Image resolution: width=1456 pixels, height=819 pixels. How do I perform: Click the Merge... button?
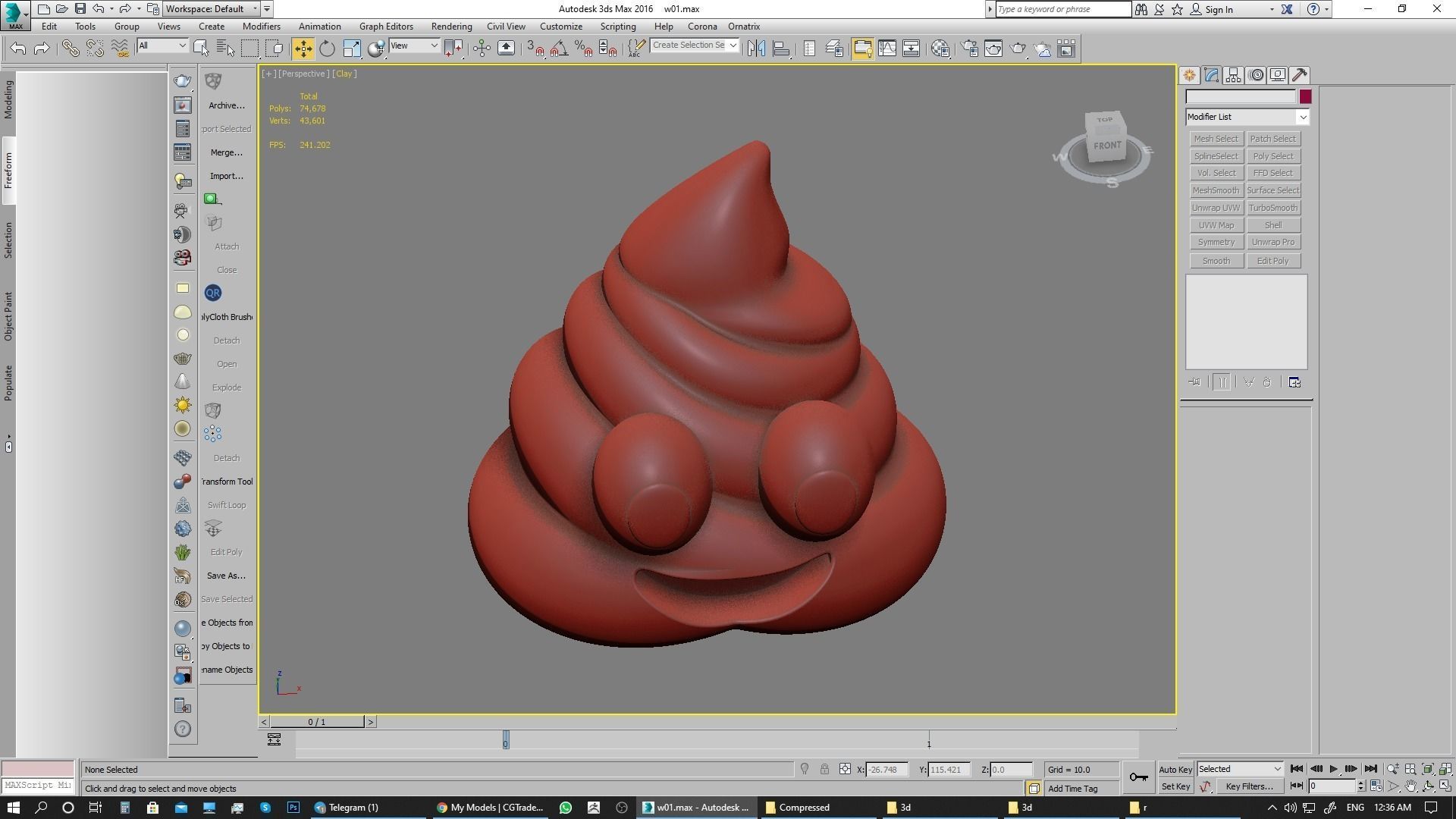(227, 152)
